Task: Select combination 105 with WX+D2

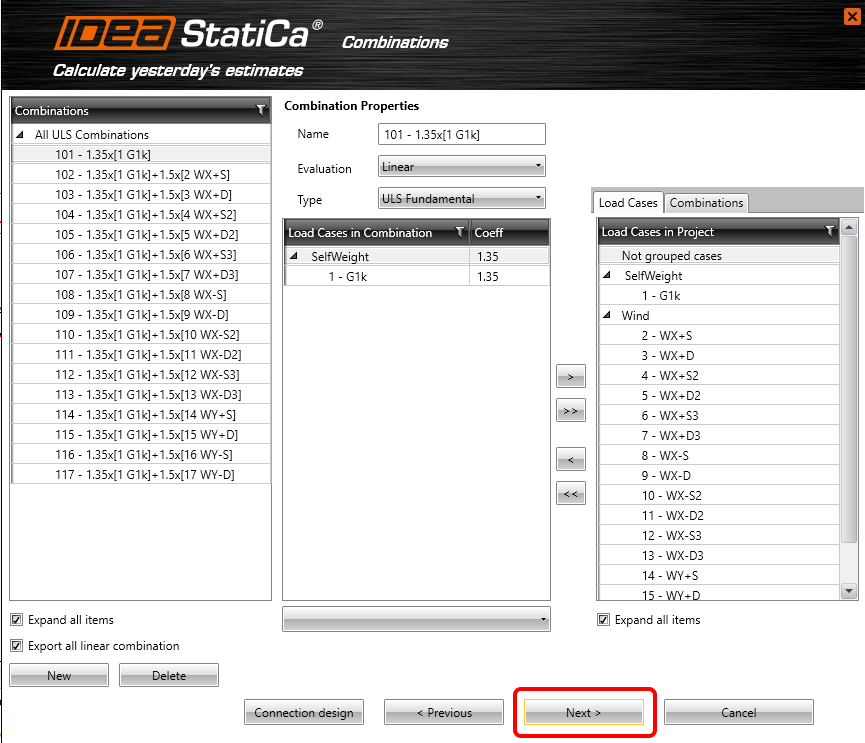Action: pos(141,234)
